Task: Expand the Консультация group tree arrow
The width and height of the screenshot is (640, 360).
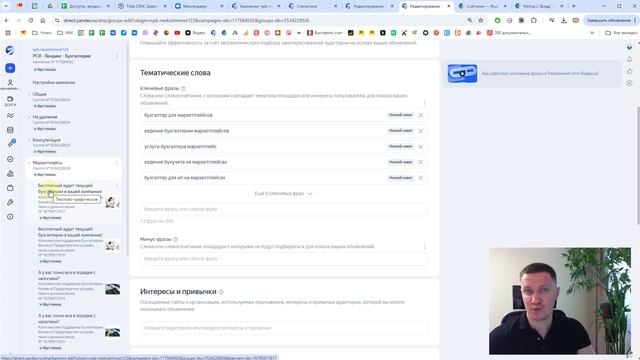Action: 29,140
